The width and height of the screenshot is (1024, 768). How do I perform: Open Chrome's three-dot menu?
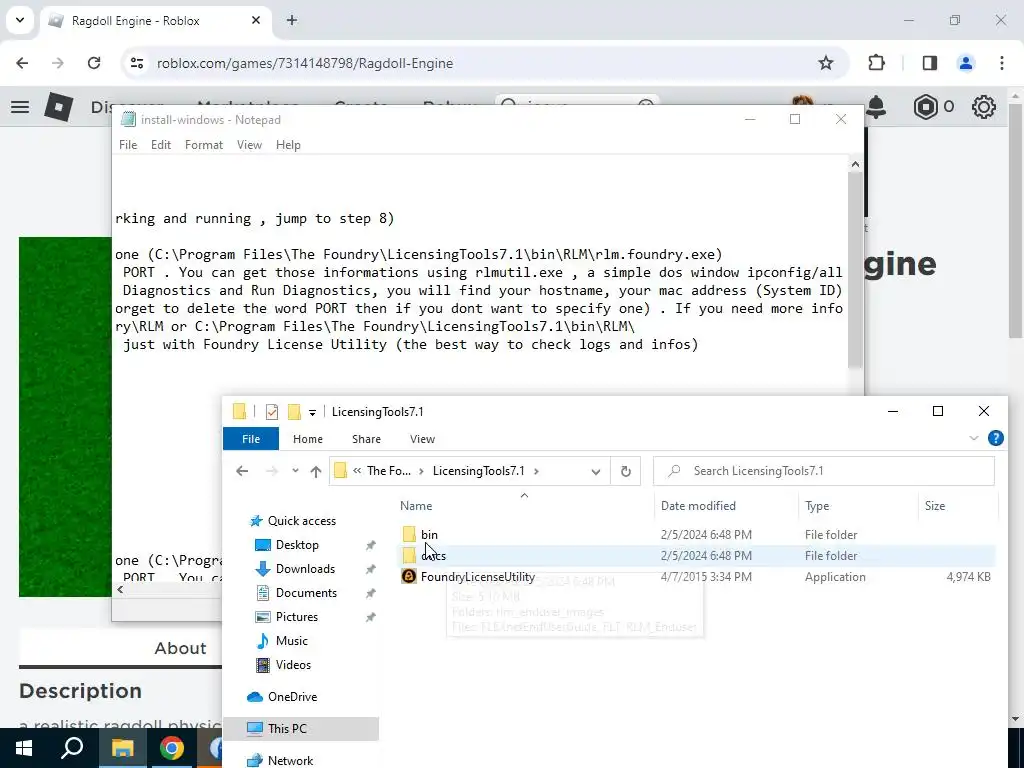(x=1002, y=63)
